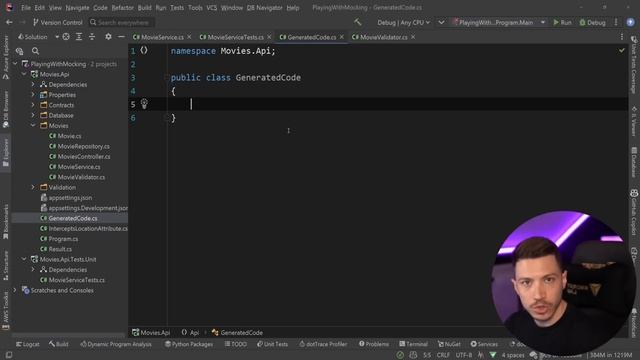Open the File menu
This screenshot has width=640, height=360.
[26, 8]
